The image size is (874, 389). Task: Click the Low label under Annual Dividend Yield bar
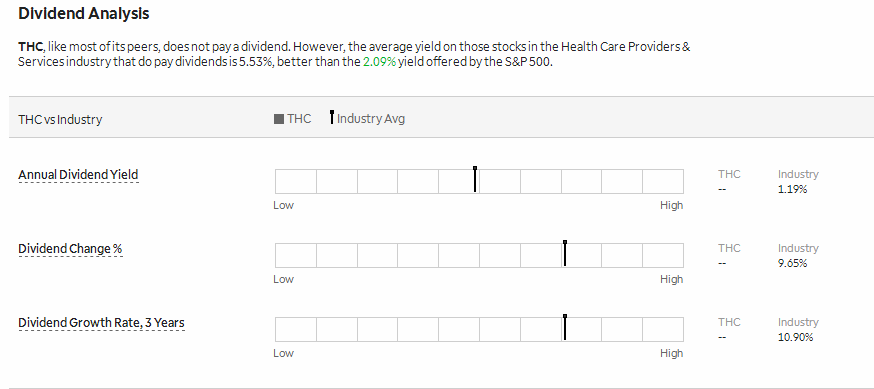click(283, 205)
